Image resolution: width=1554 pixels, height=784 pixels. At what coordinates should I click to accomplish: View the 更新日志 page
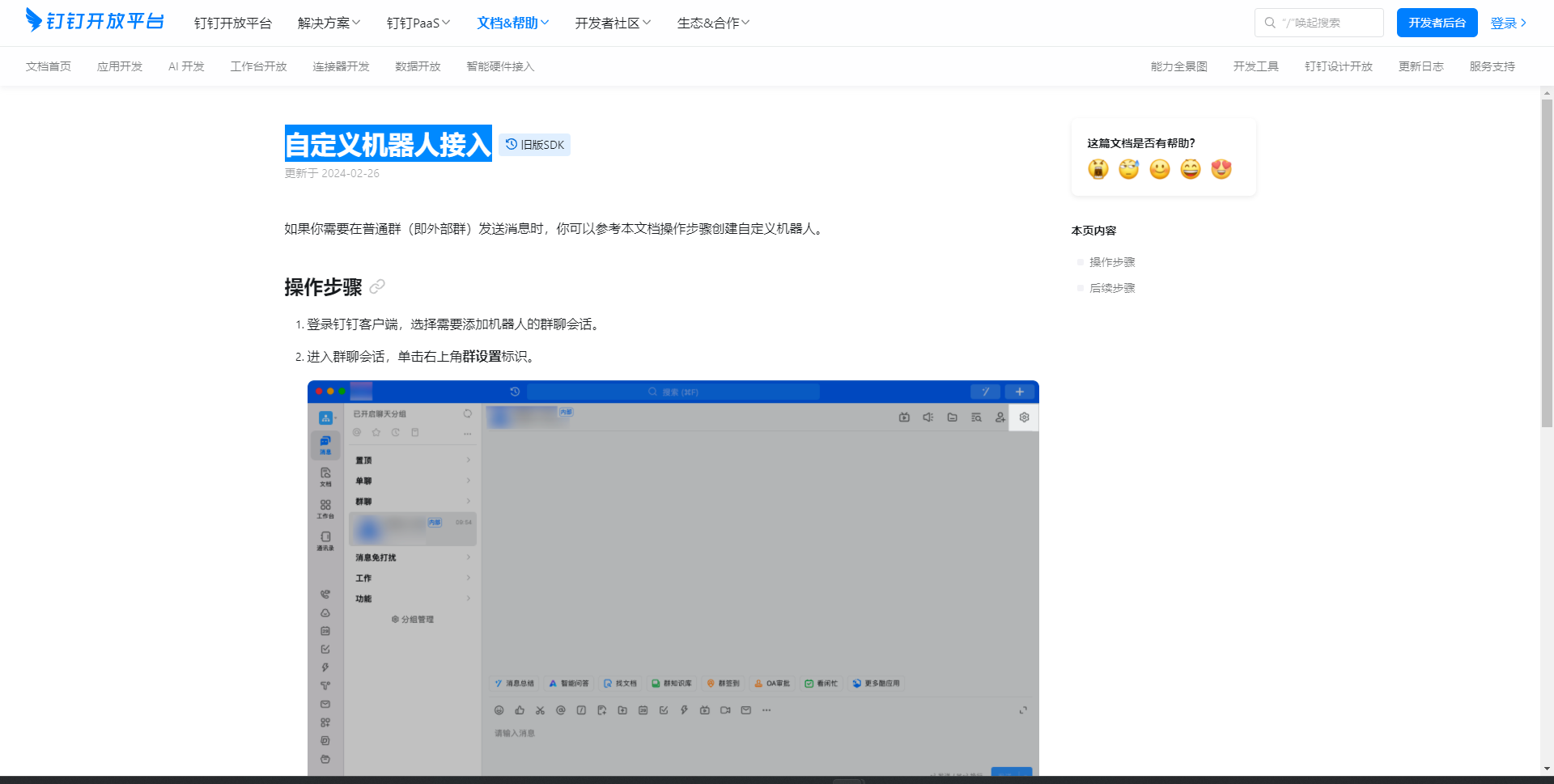click(x=1421, y=66)
